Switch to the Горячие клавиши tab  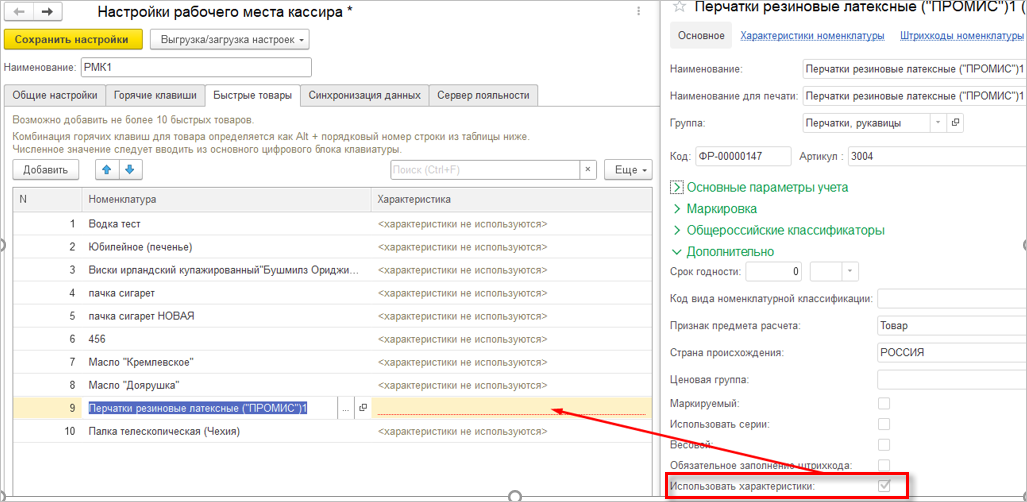click(x=154, y=95)
